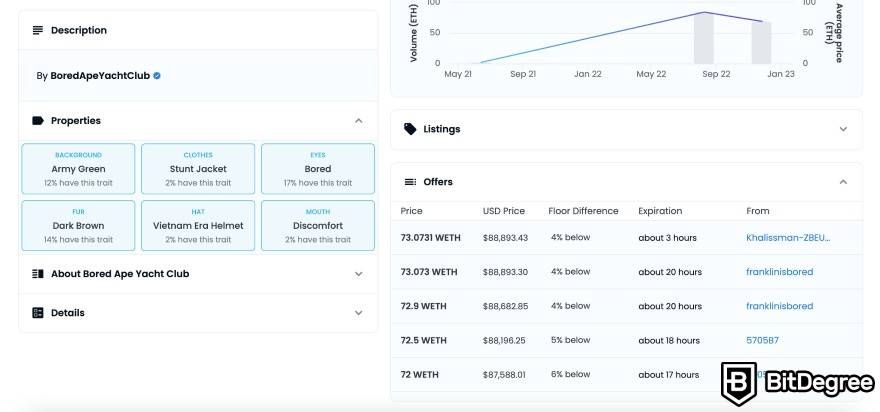
Task: Click the Sep 22 volume bar in chart
Action: (x=704, y=38)
